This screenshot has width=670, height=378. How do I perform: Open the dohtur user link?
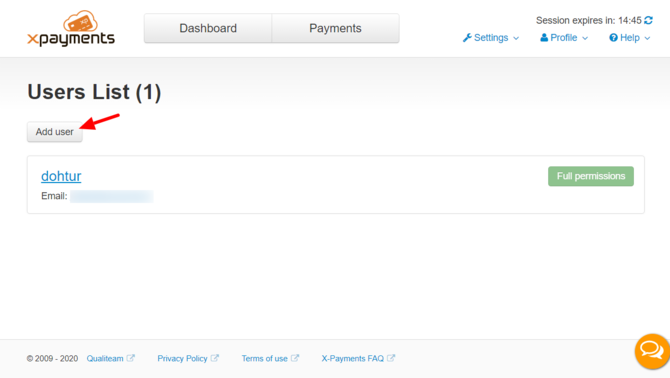pos(61,176)
